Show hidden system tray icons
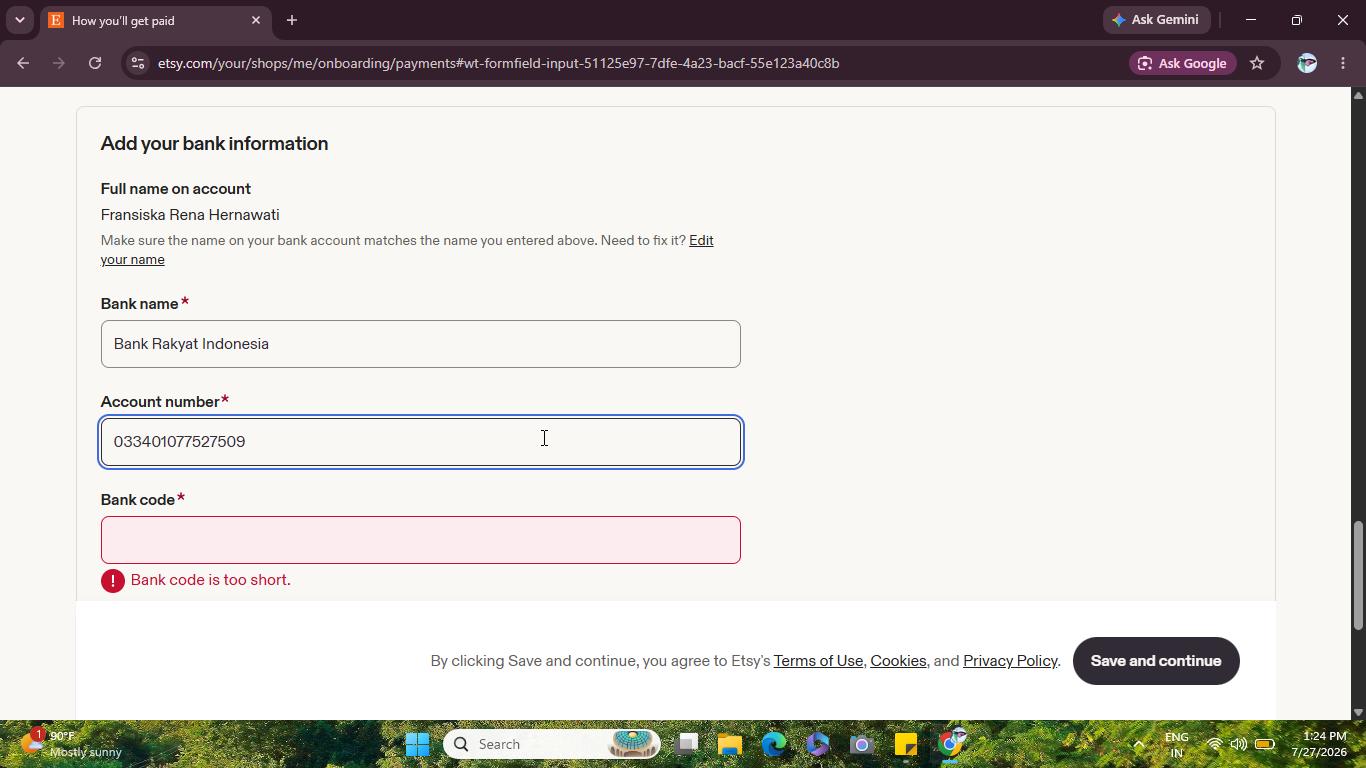The height and width of the screenshot is (768, 1366). (1138, 744)
